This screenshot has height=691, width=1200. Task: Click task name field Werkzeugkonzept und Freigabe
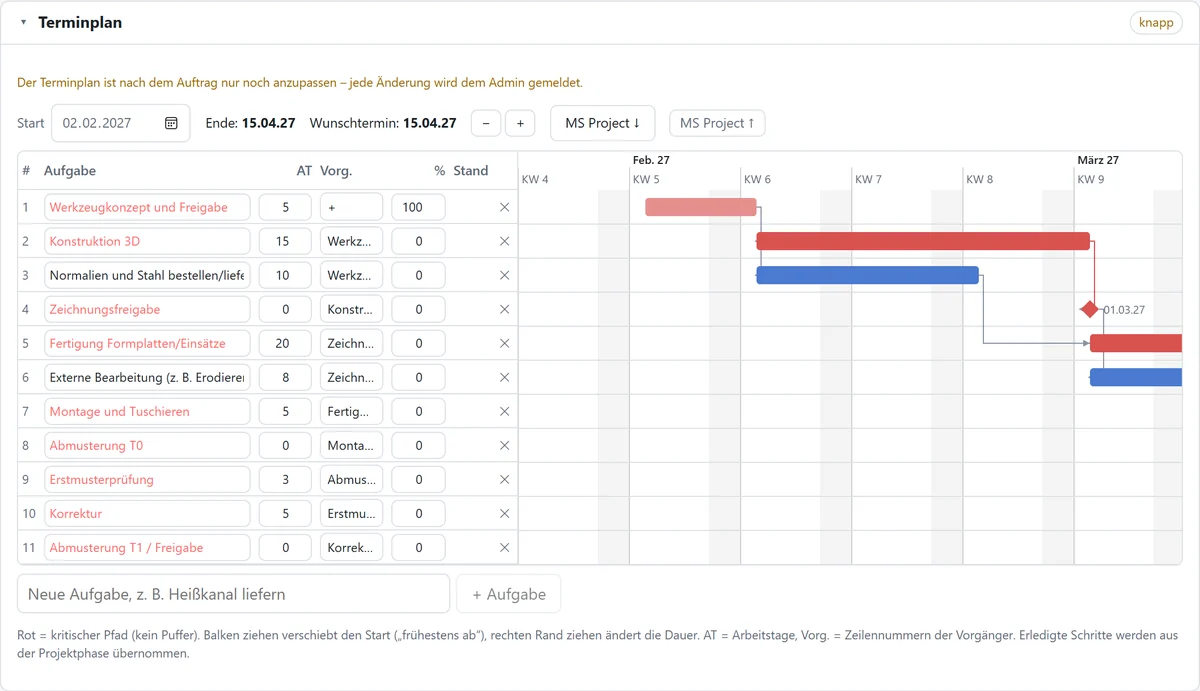click(x=147, y=207)
